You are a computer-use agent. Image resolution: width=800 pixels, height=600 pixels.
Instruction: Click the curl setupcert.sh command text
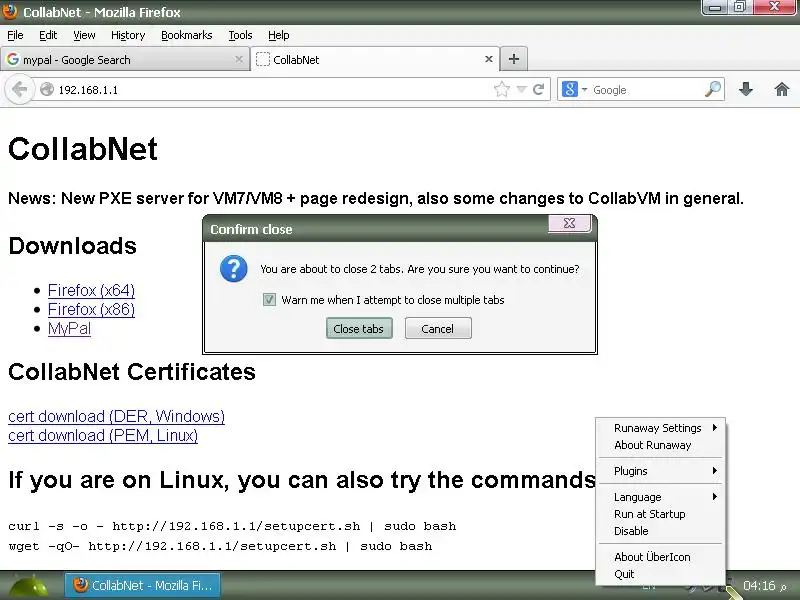pyautogui.click(x=232, y=526)
